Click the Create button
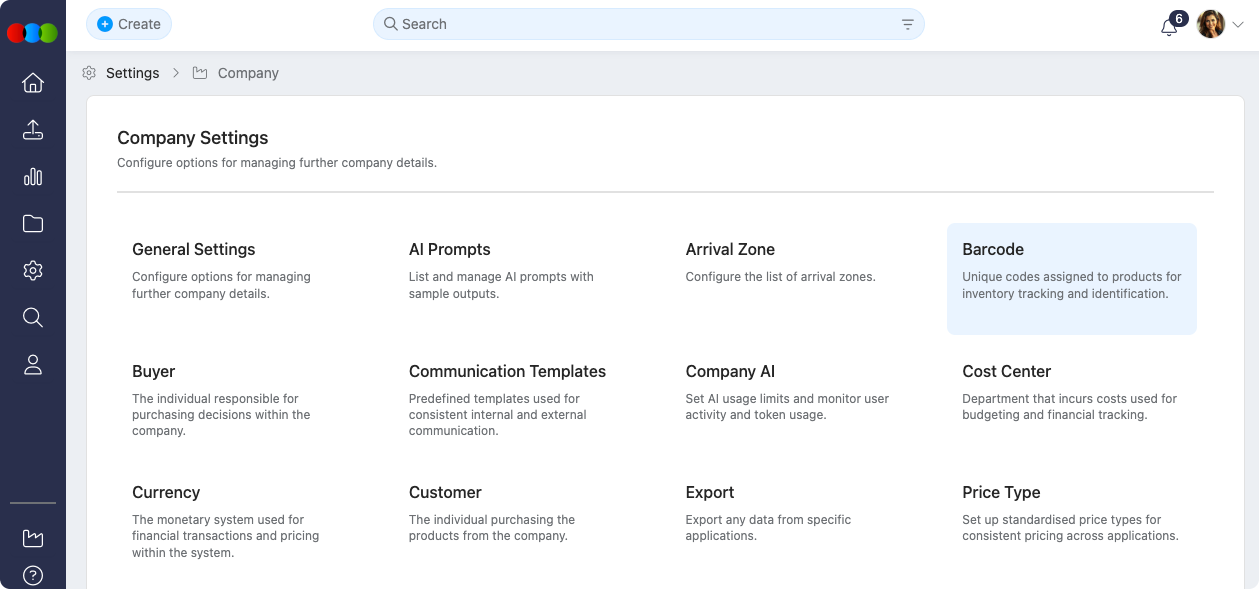 point(129,24)
